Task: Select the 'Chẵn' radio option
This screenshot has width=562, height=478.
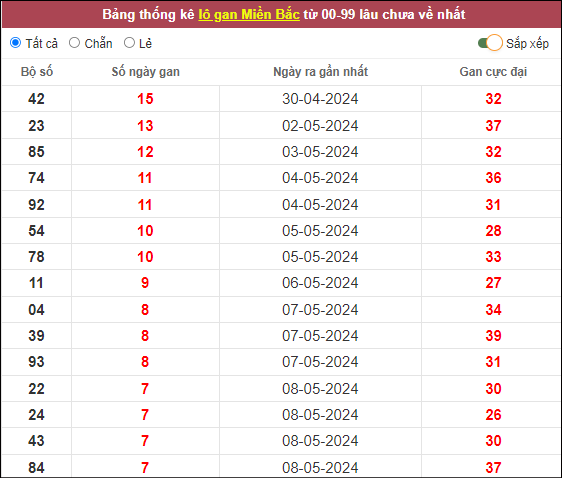Action: tap(75, 43)
